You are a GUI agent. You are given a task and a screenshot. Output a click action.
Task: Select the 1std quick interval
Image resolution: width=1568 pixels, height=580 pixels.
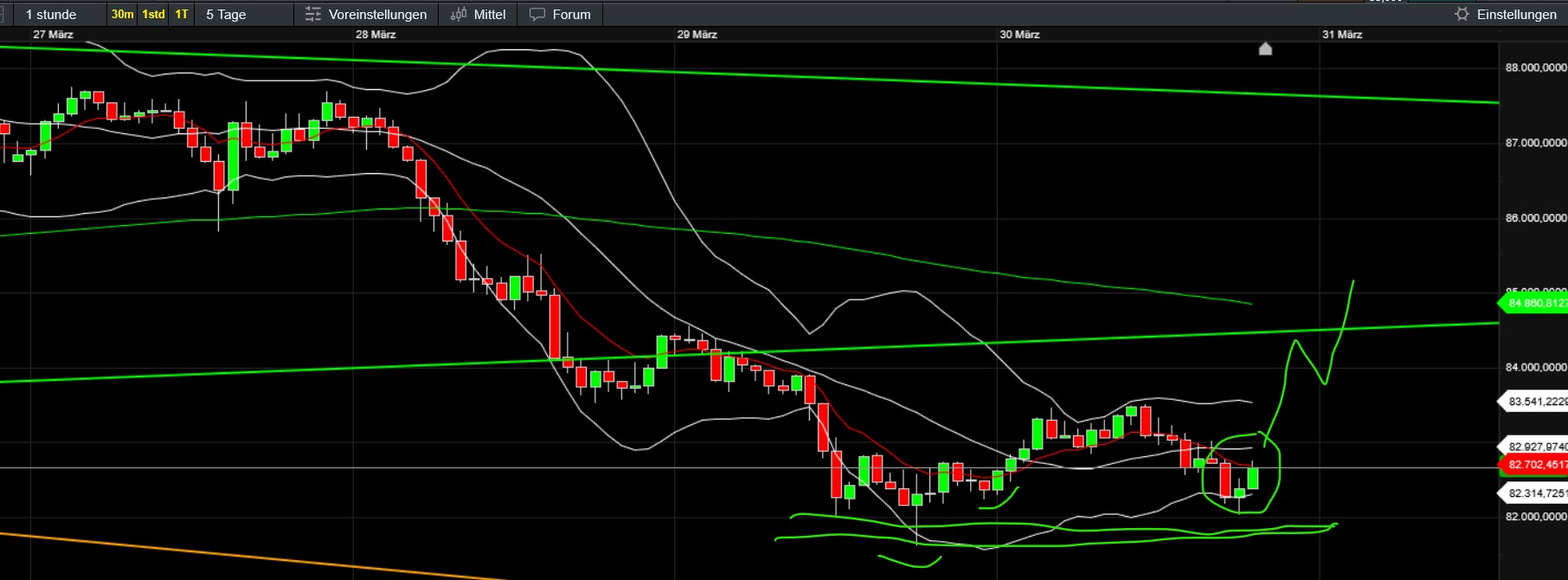tap(153, 15)
